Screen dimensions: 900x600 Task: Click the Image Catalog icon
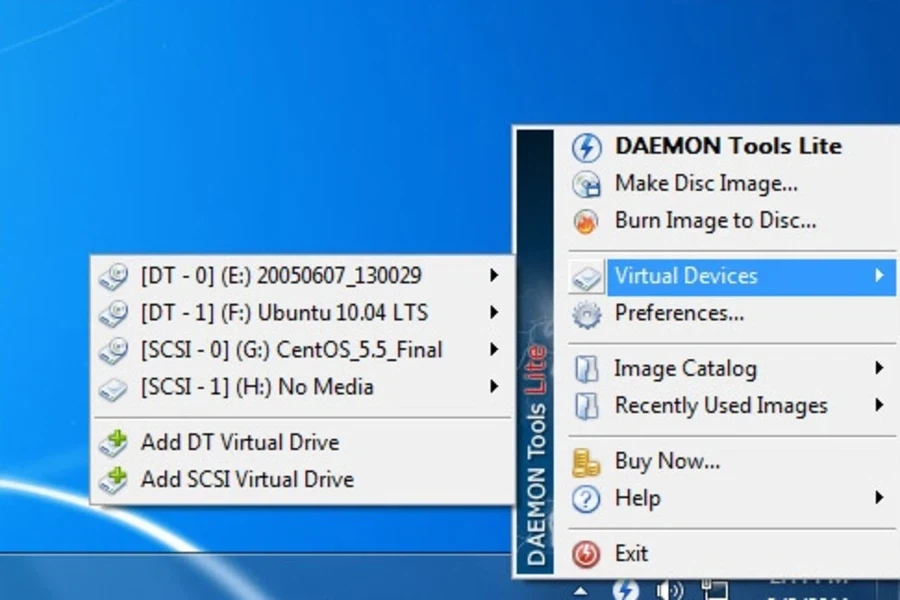[x=586, y=369]
